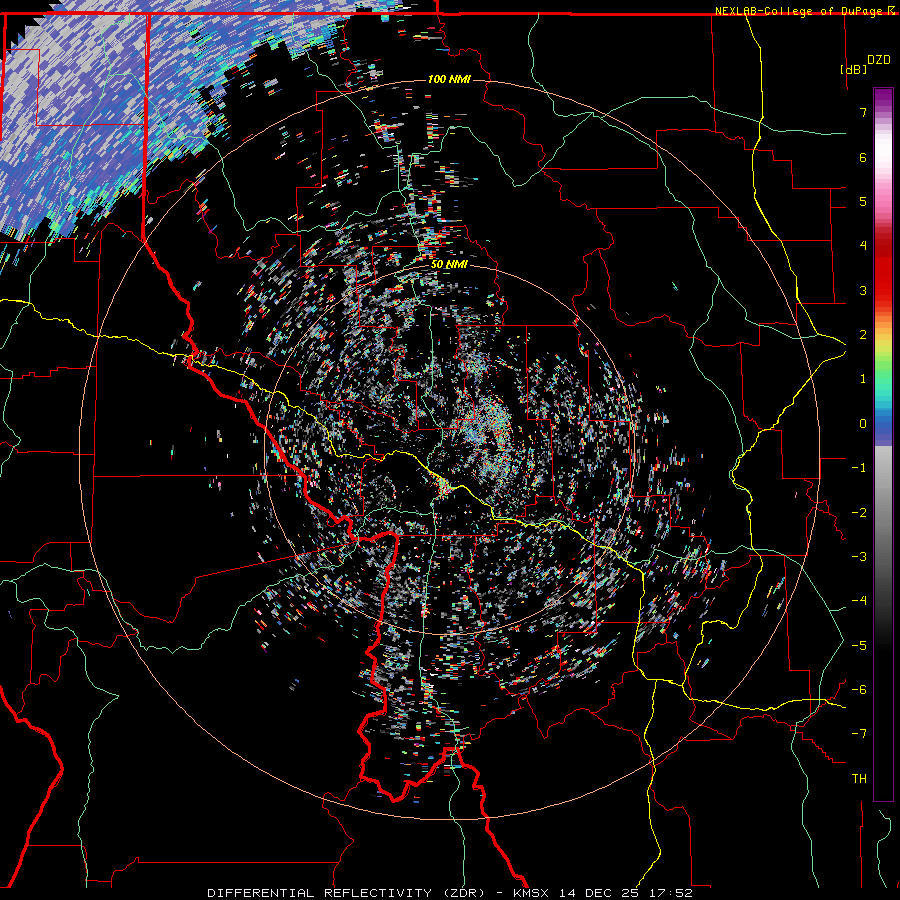Click the -5 value on the color scale
This screenshot has width=900, height=900.
[x=859, y=646]
